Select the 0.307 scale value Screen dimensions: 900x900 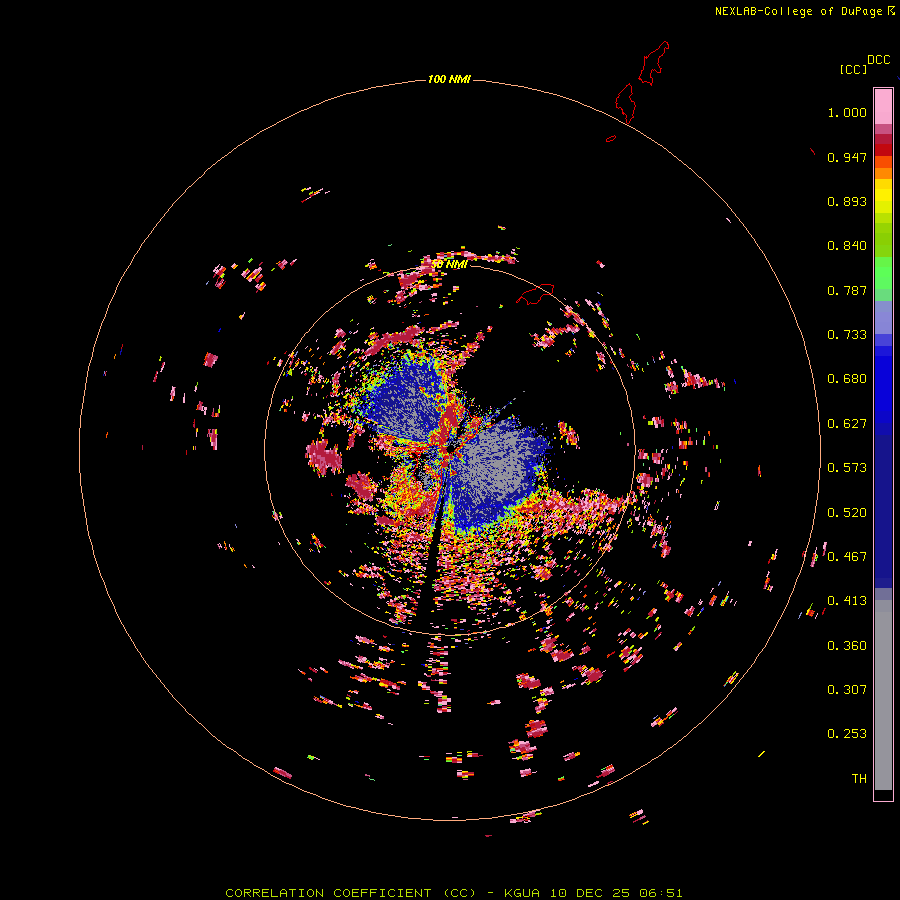click(847, 690)
